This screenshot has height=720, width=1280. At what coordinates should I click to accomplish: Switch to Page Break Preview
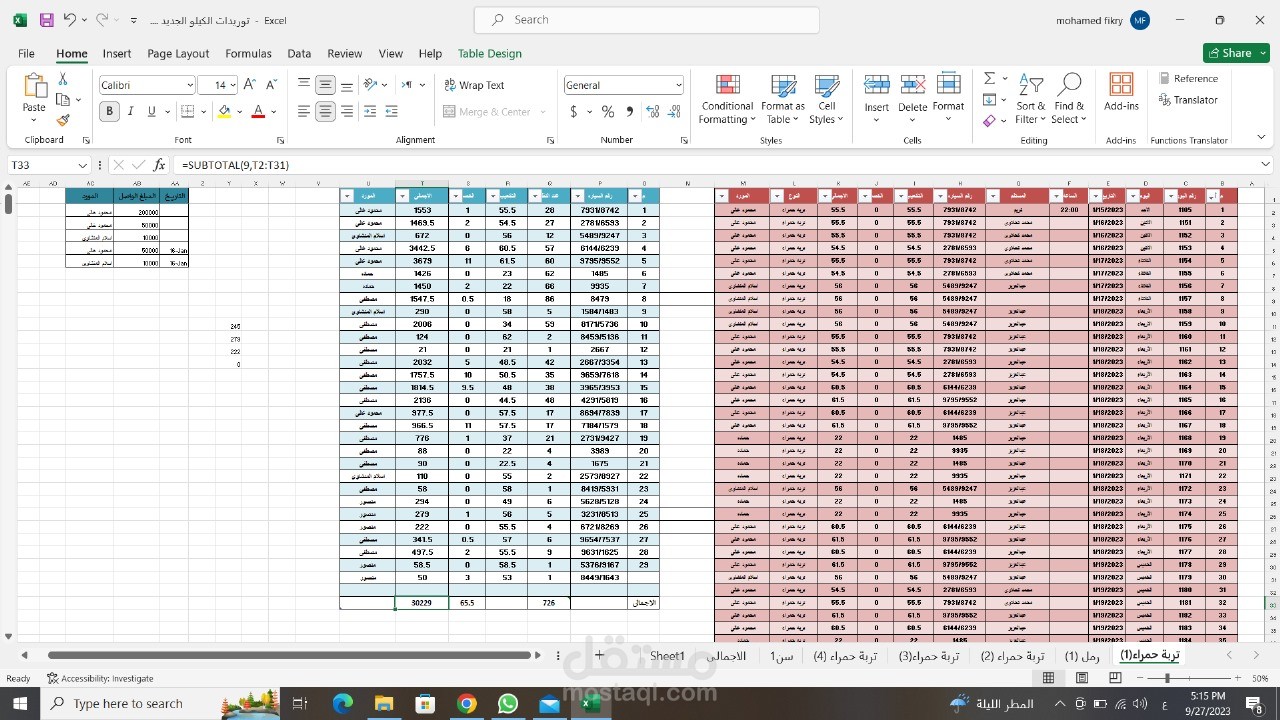coord(1115,678)
